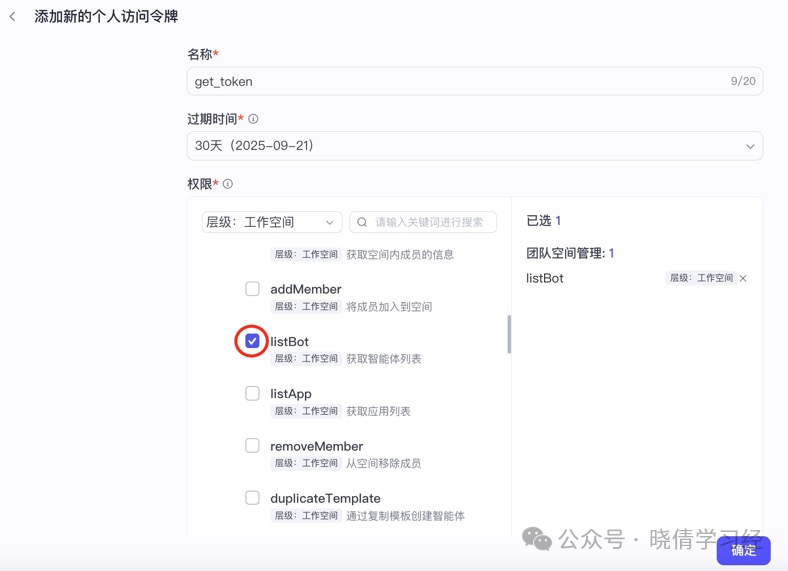Click the 名称 input field containing get_token
788x571 pixels.
(x=475, y=81)
